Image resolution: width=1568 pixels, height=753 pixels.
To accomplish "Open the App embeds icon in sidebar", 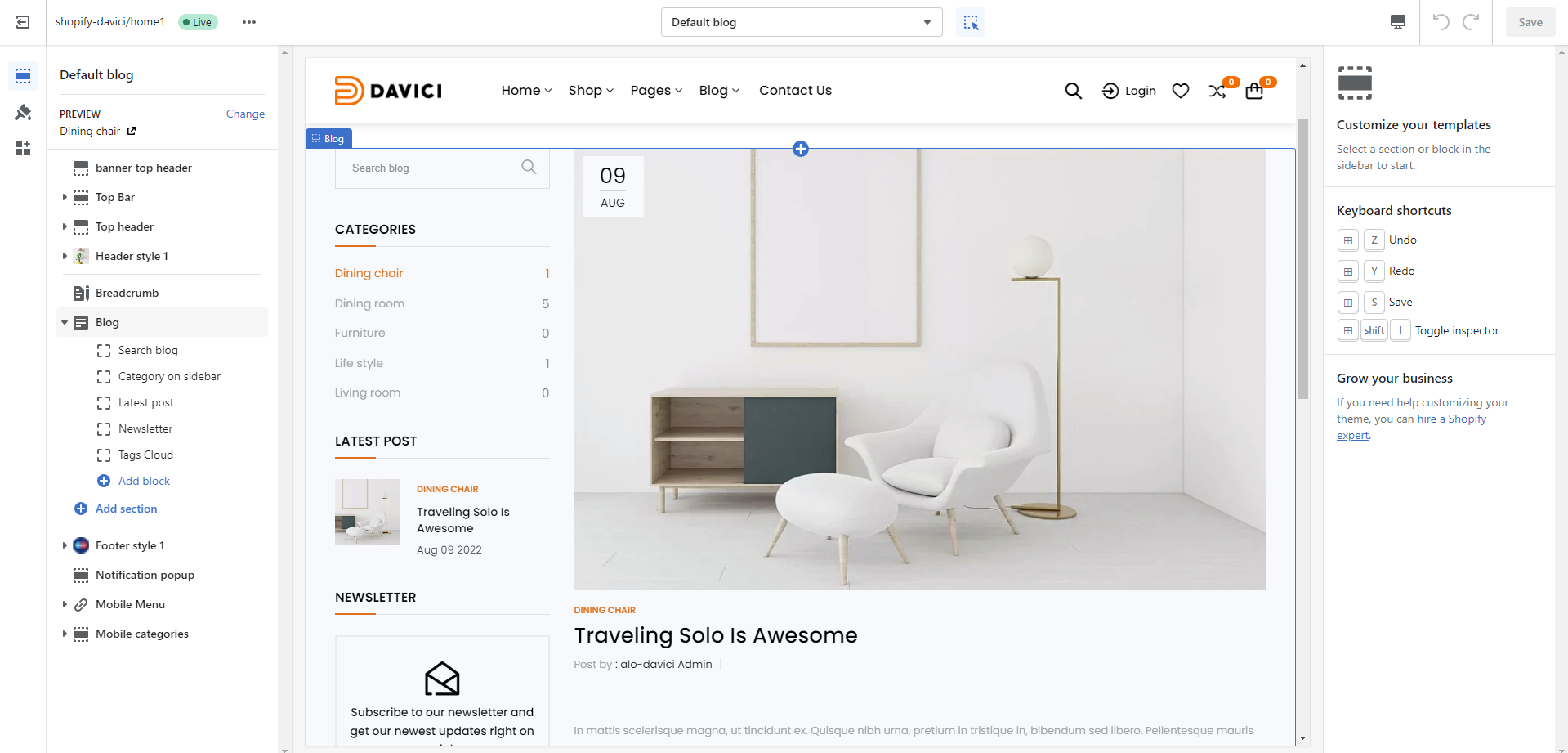I will click(x=23, y=148).
